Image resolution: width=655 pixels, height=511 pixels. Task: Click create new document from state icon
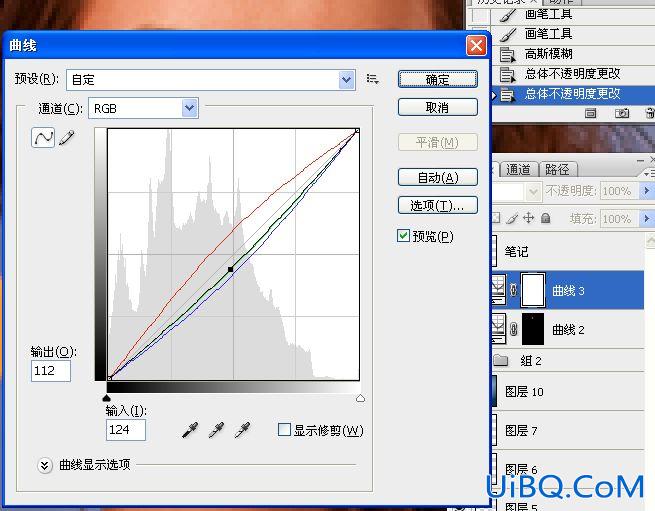pos(590,113)
